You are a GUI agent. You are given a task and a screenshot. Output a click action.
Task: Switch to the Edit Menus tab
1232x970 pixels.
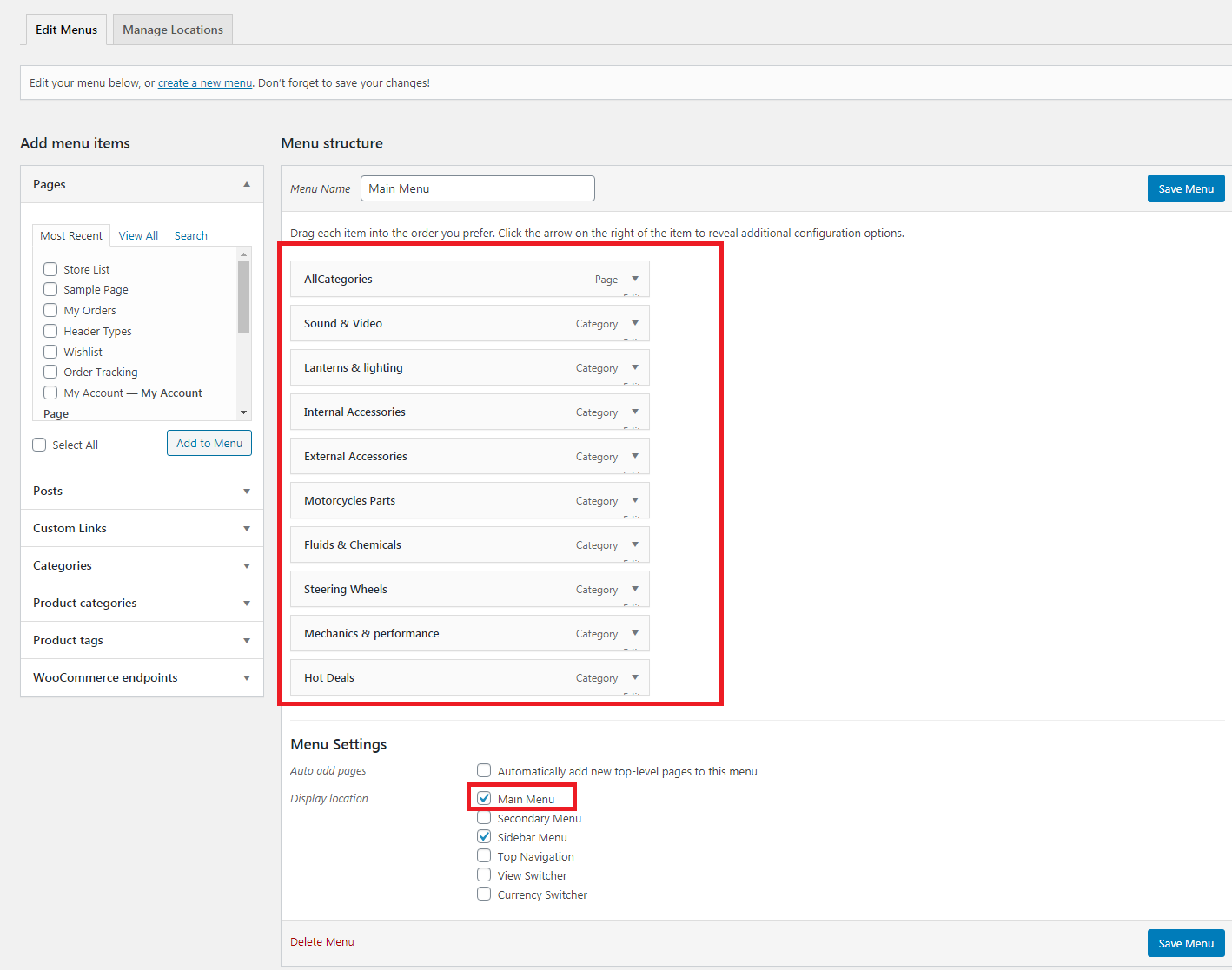66,30
